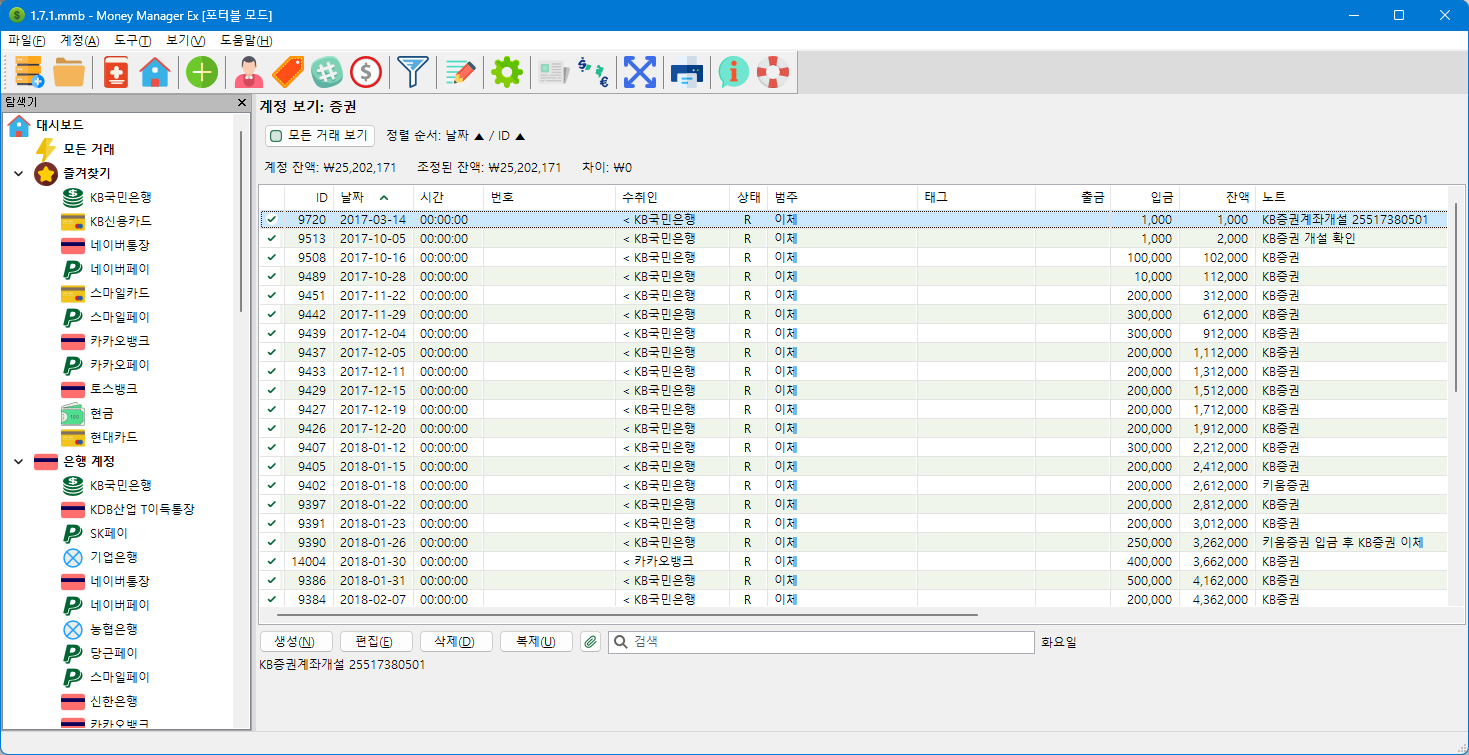
Task: Go to dashboard via toolbar house icon
Action: (155, 72)
